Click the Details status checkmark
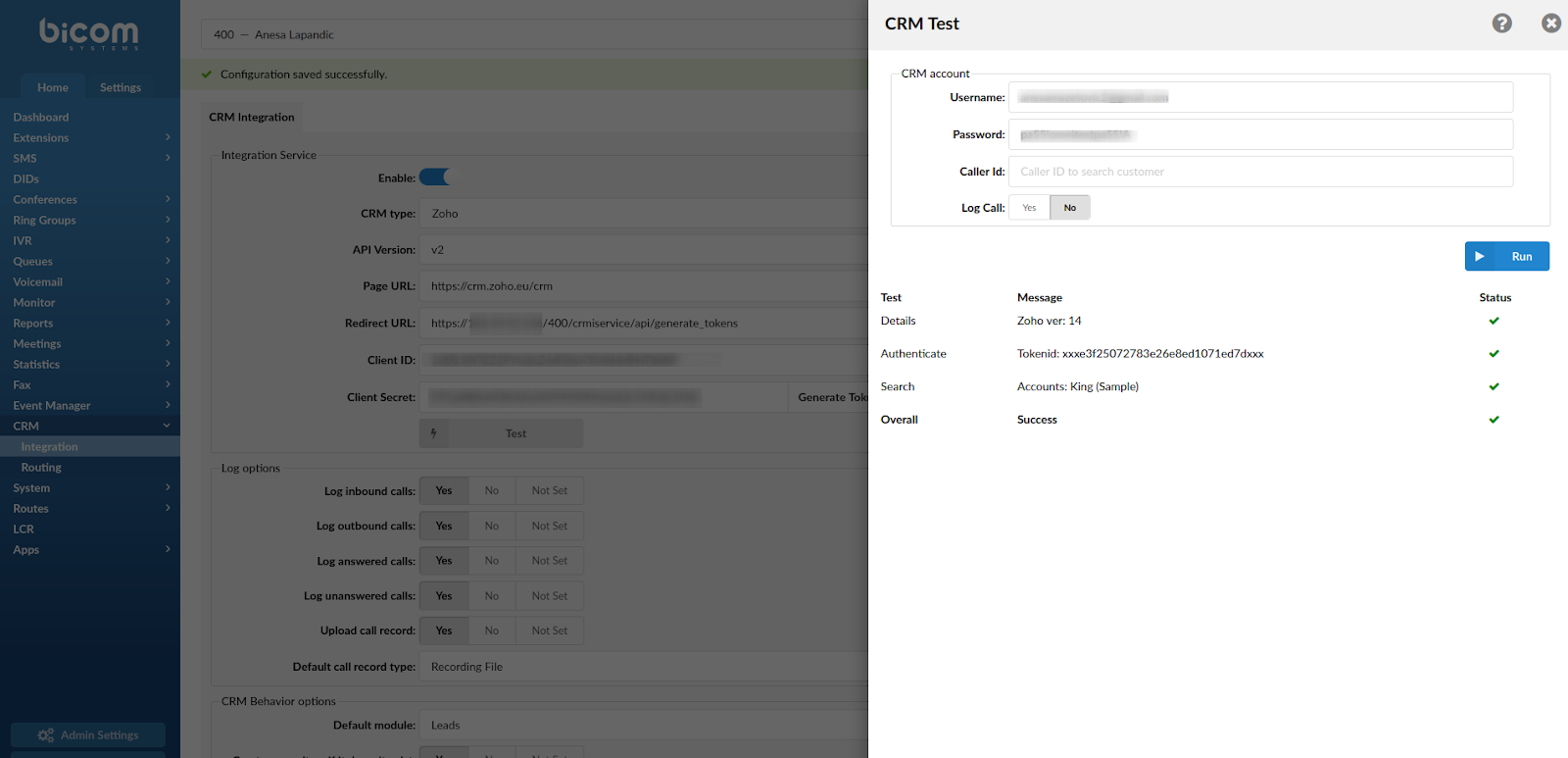This screenshot has height=758, width=1568. [x=1494, y=321]
